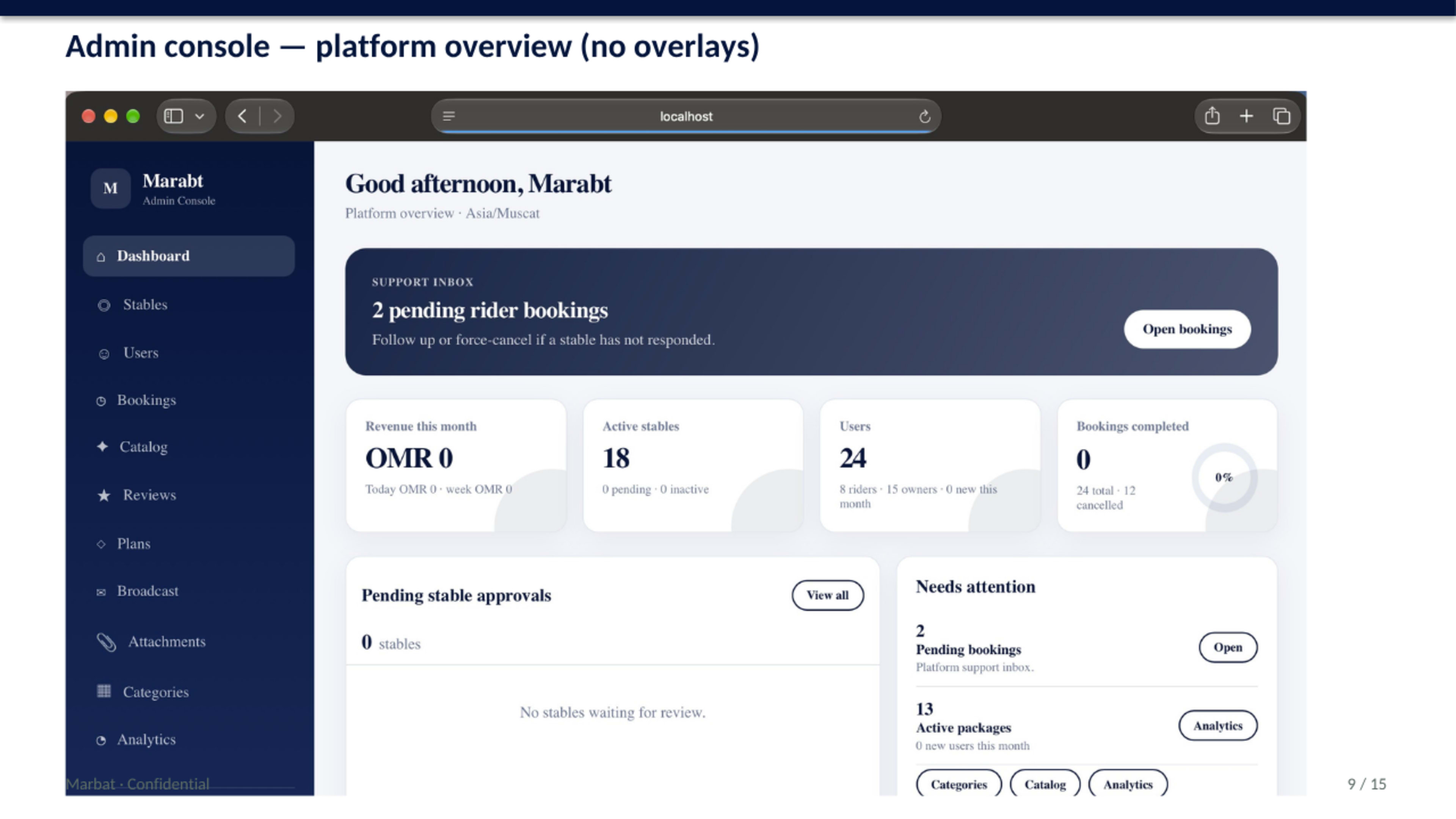Screen dimensions: 1456x819
Task: Click the localhost address field
Action: tap(686, 116)
